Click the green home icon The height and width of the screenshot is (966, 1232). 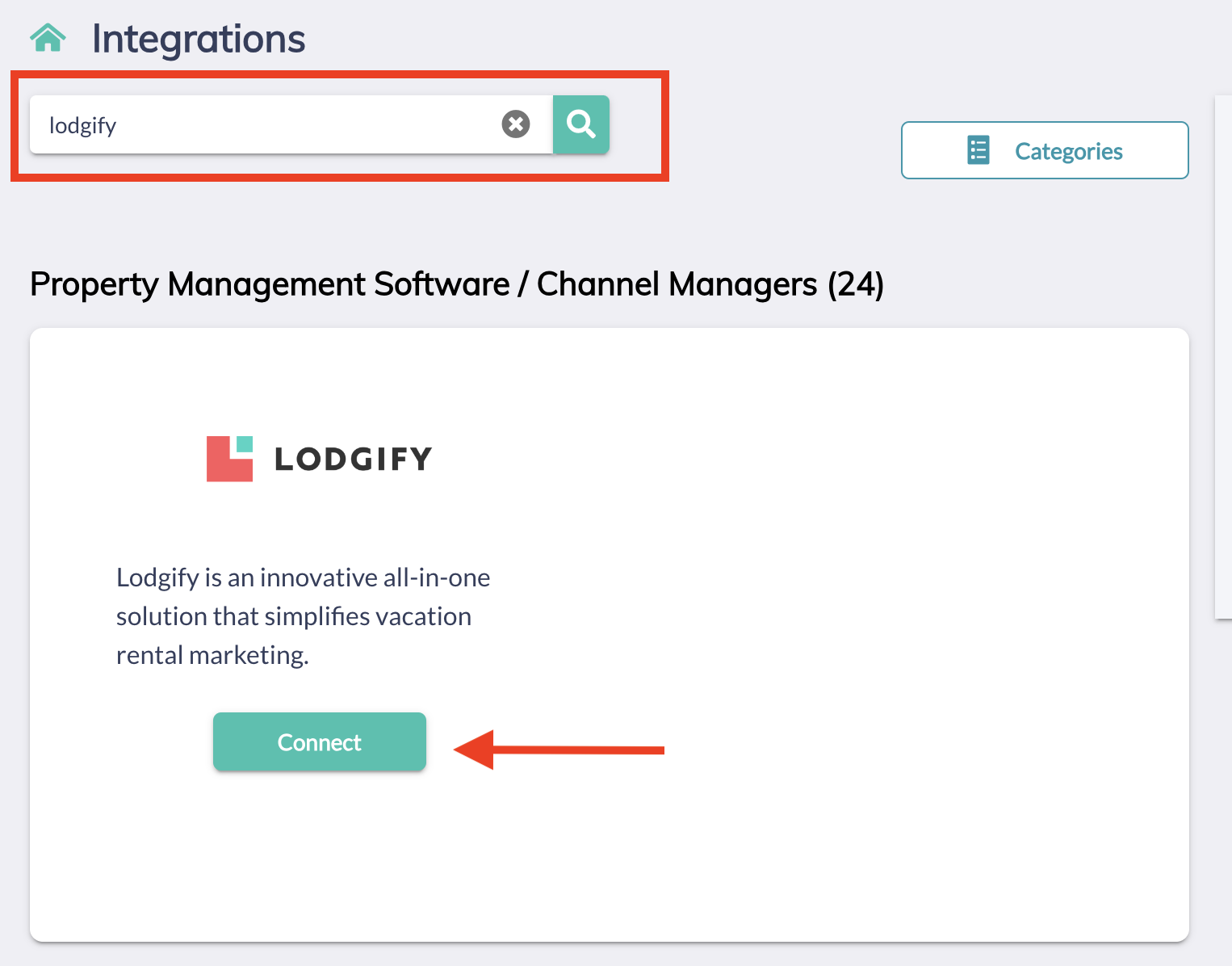(48, 38)
